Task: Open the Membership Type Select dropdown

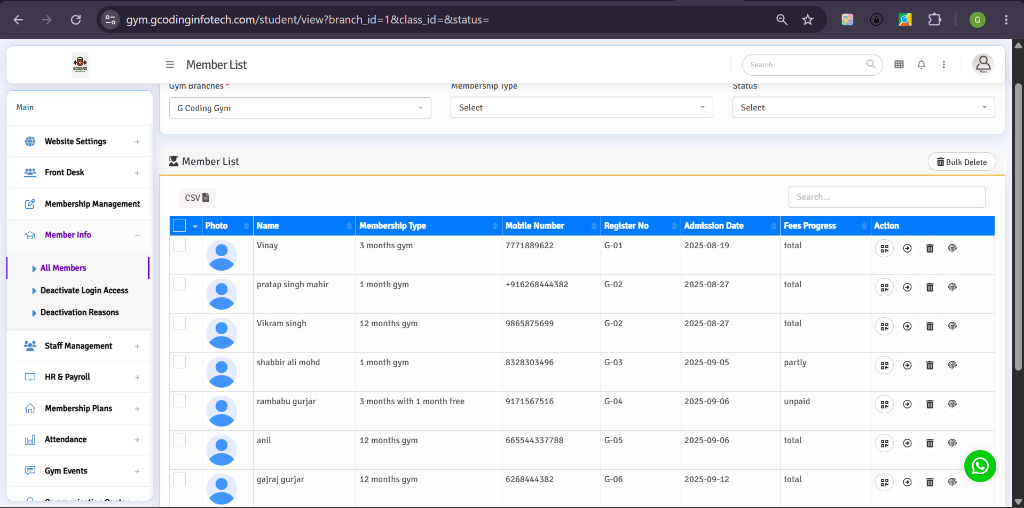Action: (x=582, y=108)
